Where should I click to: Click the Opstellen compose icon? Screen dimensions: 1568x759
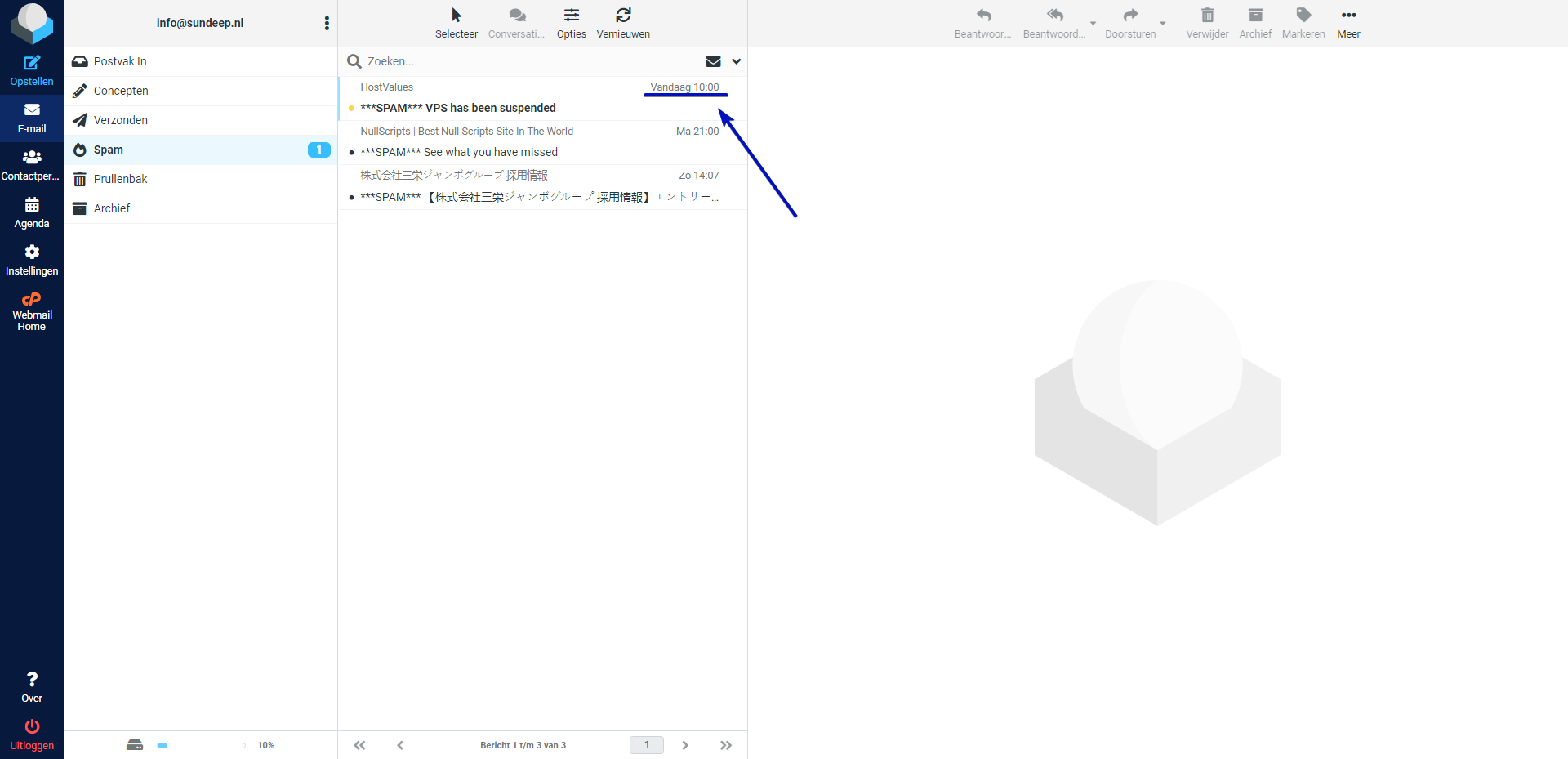[x=32, y=63]
